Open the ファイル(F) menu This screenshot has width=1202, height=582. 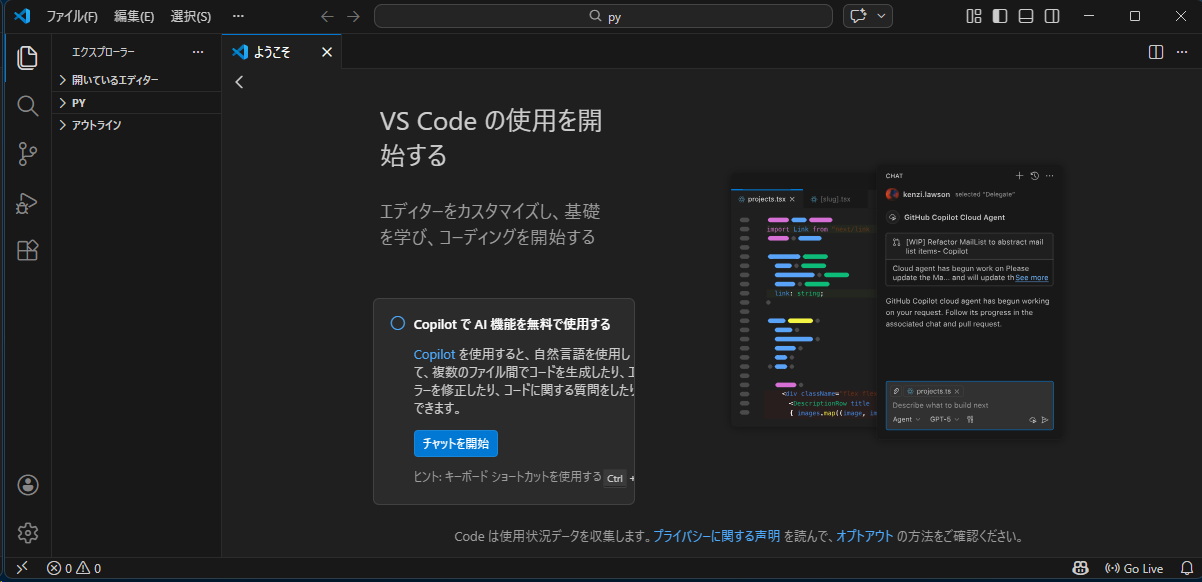72,16
